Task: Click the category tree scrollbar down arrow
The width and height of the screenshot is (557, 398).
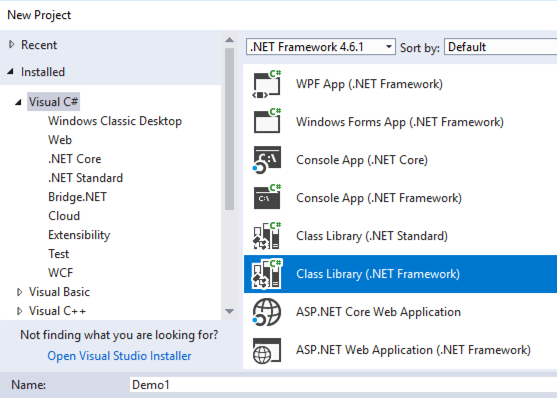Action: coord(229,312)
